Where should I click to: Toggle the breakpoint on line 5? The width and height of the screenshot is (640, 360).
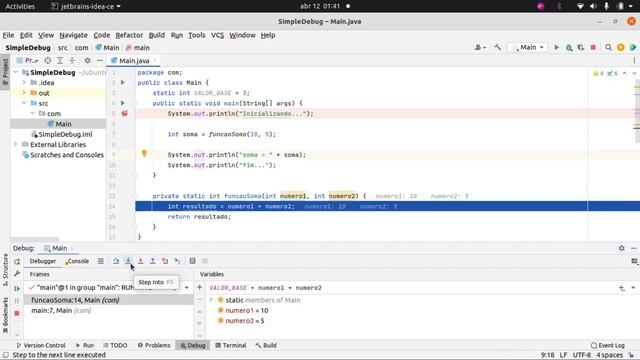click(x=124, y=113)
